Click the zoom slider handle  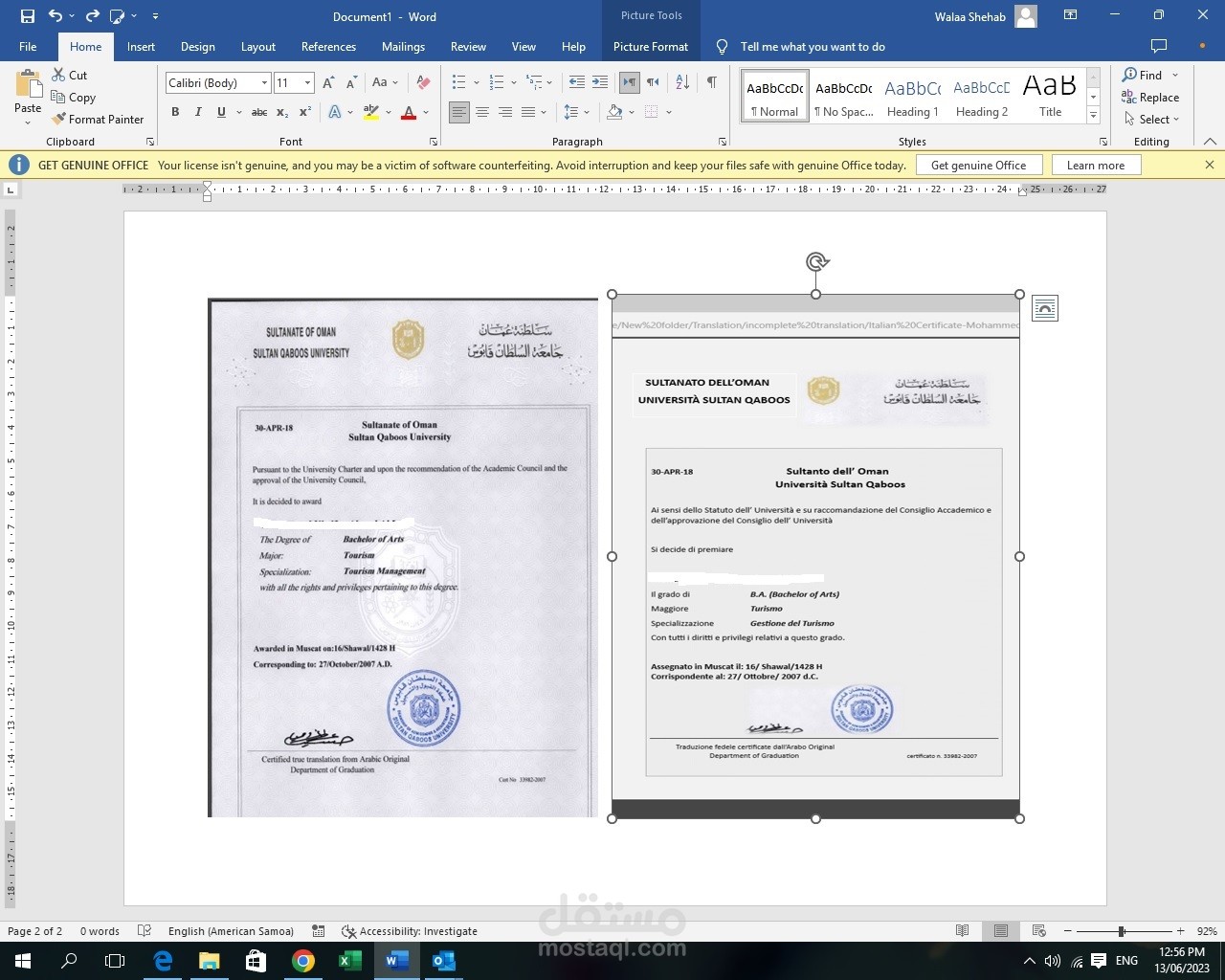click(x=1121, y=931)
